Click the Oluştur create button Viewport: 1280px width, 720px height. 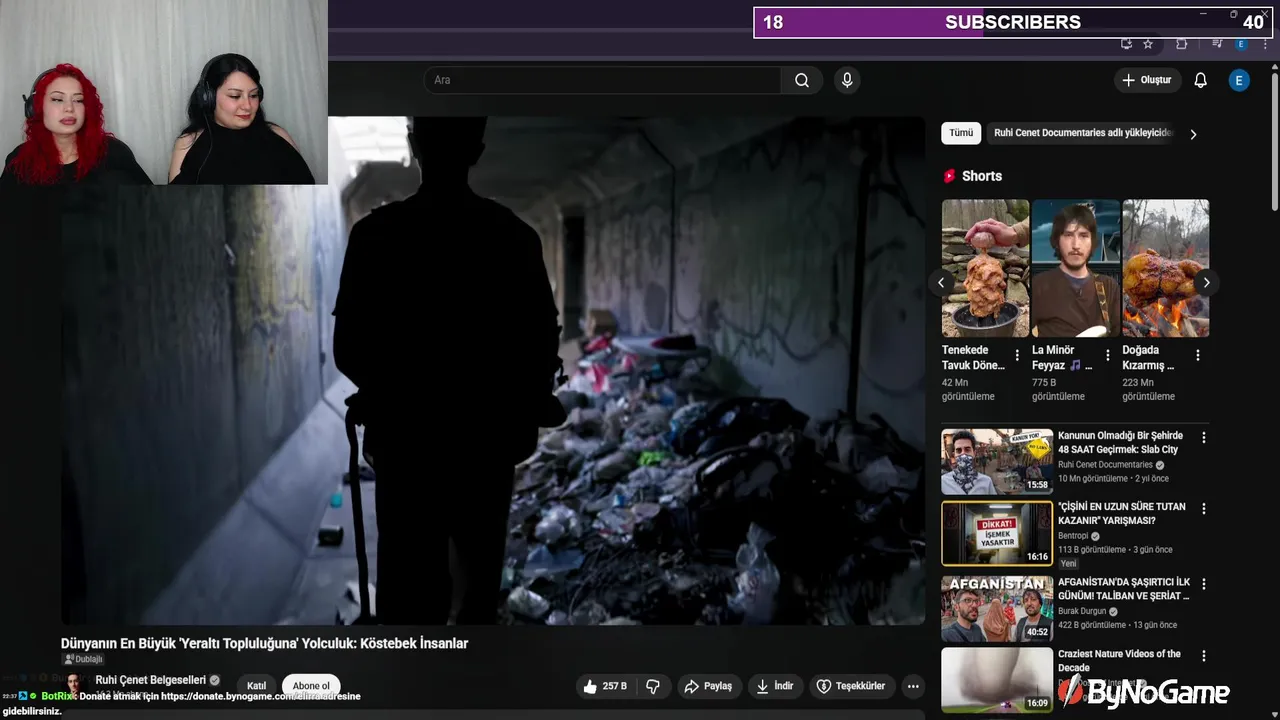click(x=1147, y=80)
